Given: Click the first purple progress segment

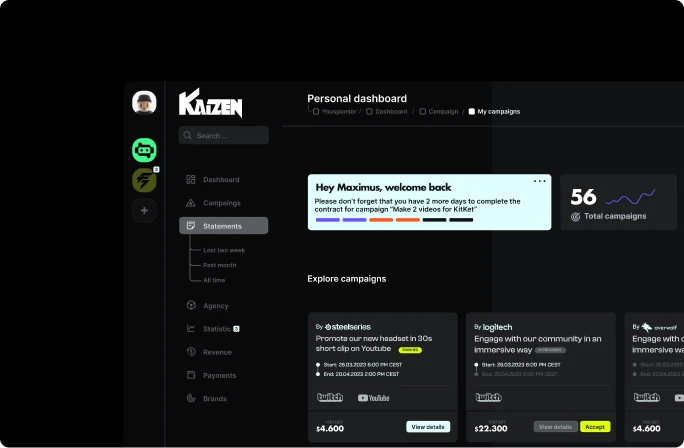Looking at the screenshot, I should 328,220.
